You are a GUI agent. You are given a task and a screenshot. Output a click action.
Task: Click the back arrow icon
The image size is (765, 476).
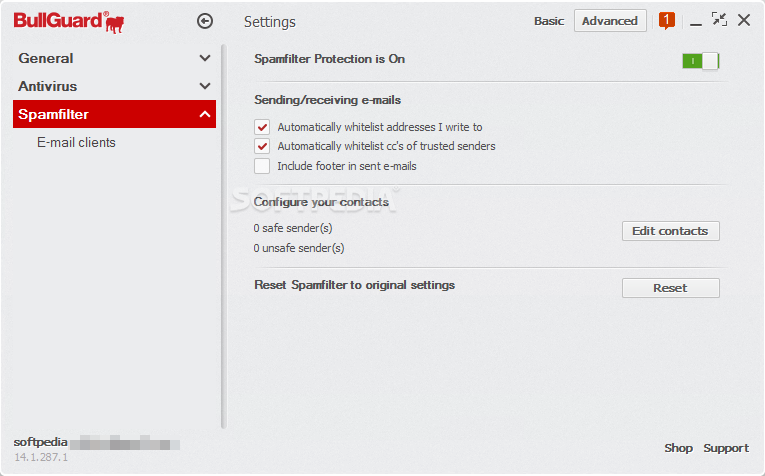pyautogui.click(x=205, y=21)
